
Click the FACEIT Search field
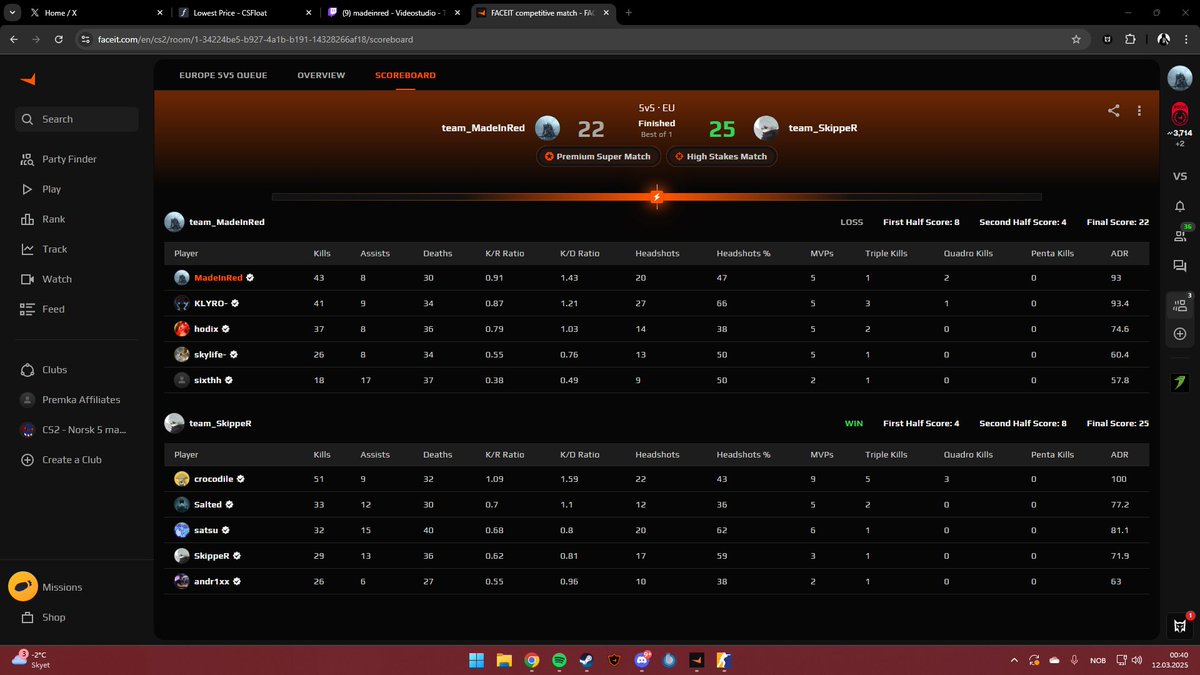click(77, 119)
